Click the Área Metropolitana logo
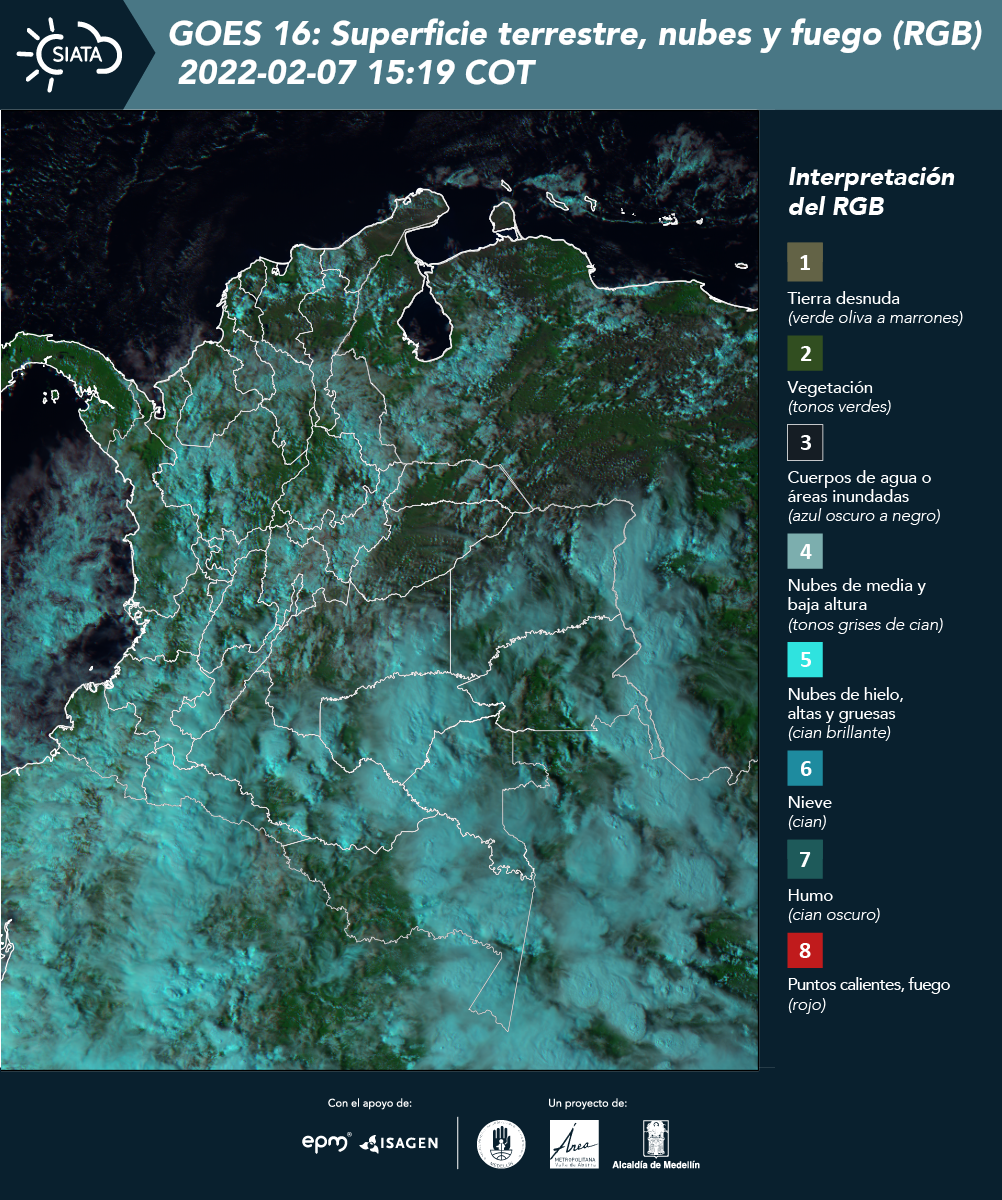 [575, 1144]
